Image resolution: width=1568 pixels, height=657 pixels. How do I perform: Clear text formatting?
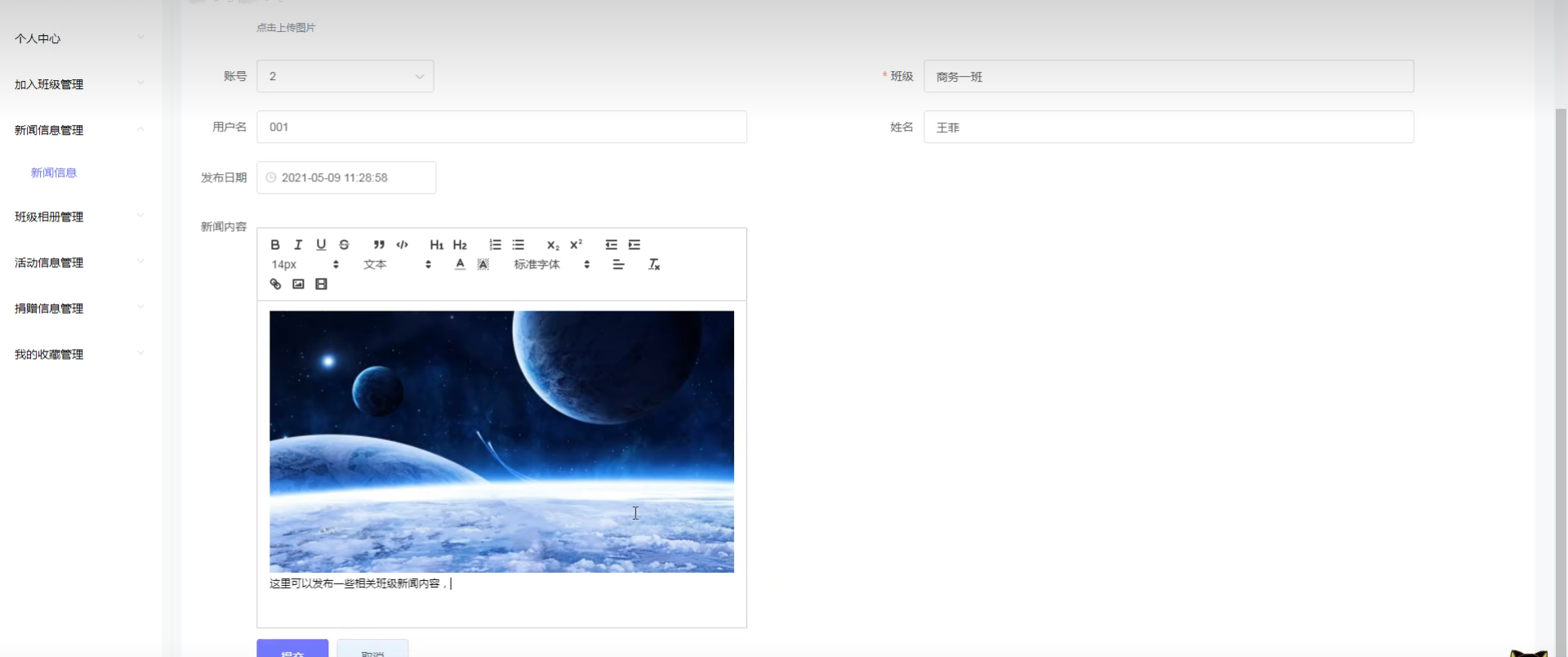(653, 264)
